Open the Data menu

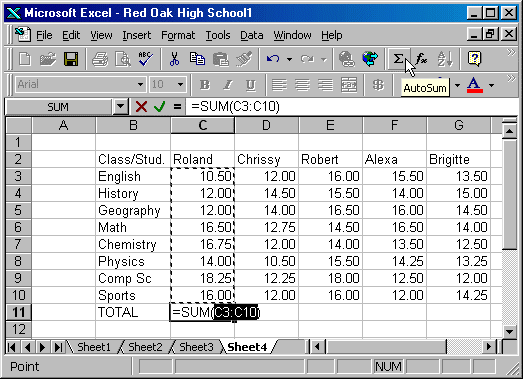[252, 35]
